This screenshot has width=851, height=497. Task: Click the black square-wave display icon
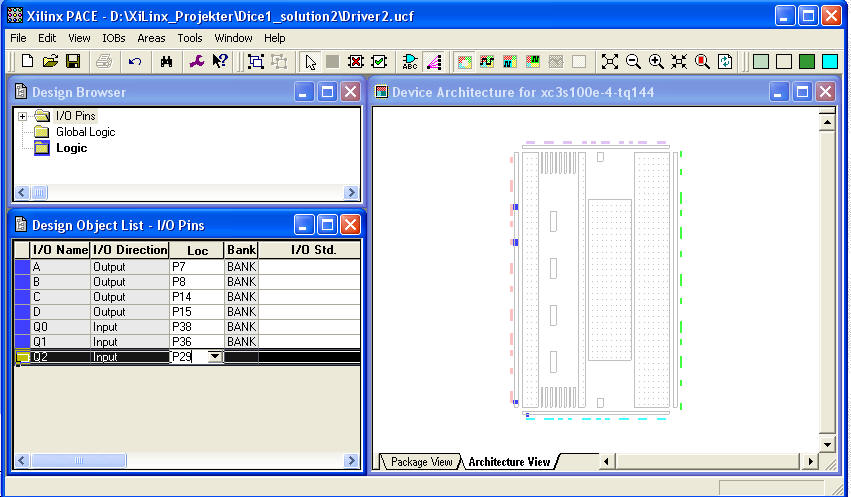tap(487, 61)
